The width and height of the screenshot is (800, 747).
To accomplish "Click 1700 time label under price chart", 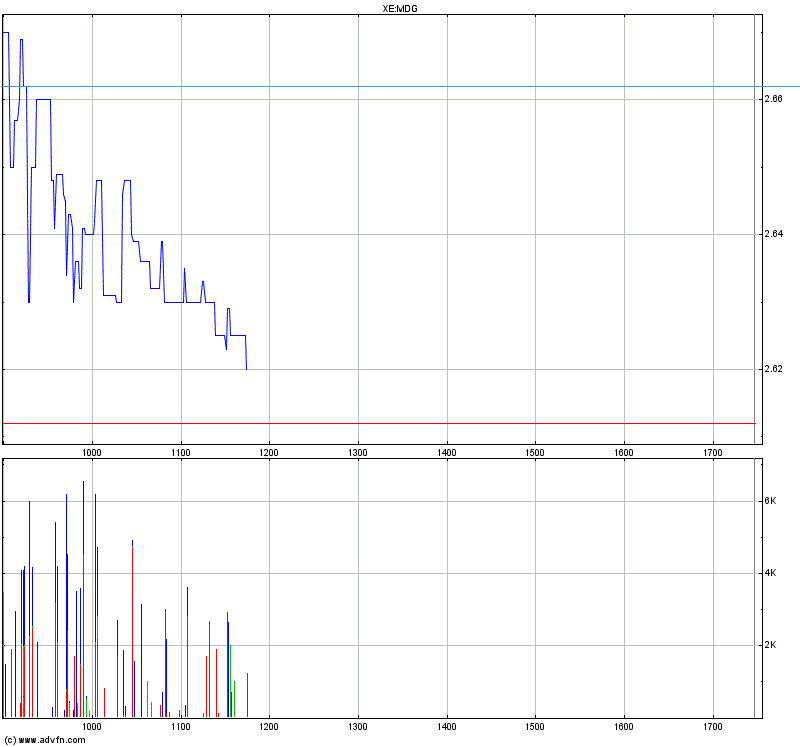I will coord(712,453).
